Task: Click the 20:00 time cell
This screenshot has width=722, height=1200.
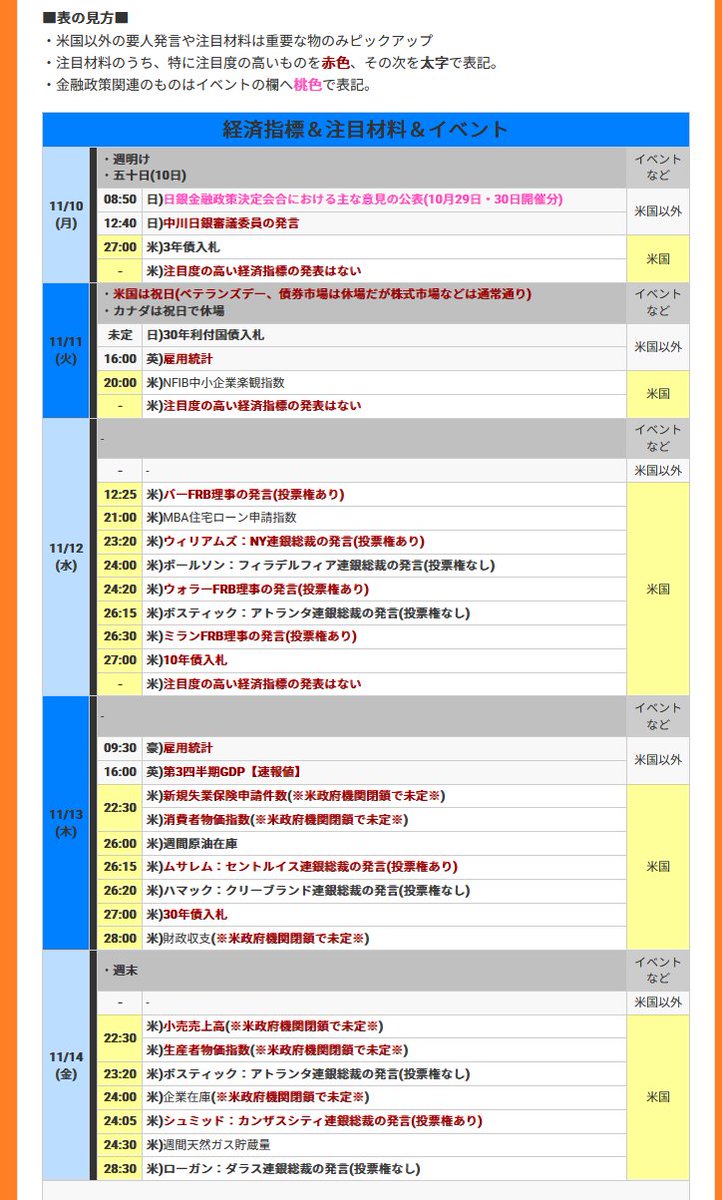Action: coord(120,382)
